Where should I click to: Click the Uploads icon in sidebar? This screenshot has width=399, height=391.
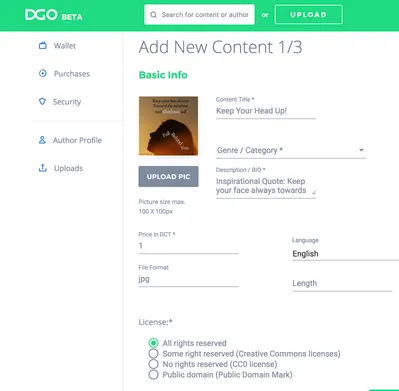(x=43, y=168)
